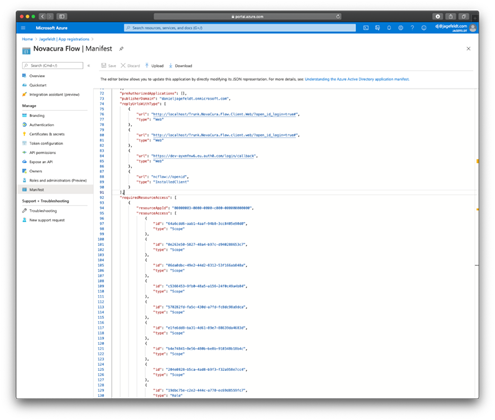Focus the Azure global search bar
Screen dimensions: 495x420
[240, 28]
